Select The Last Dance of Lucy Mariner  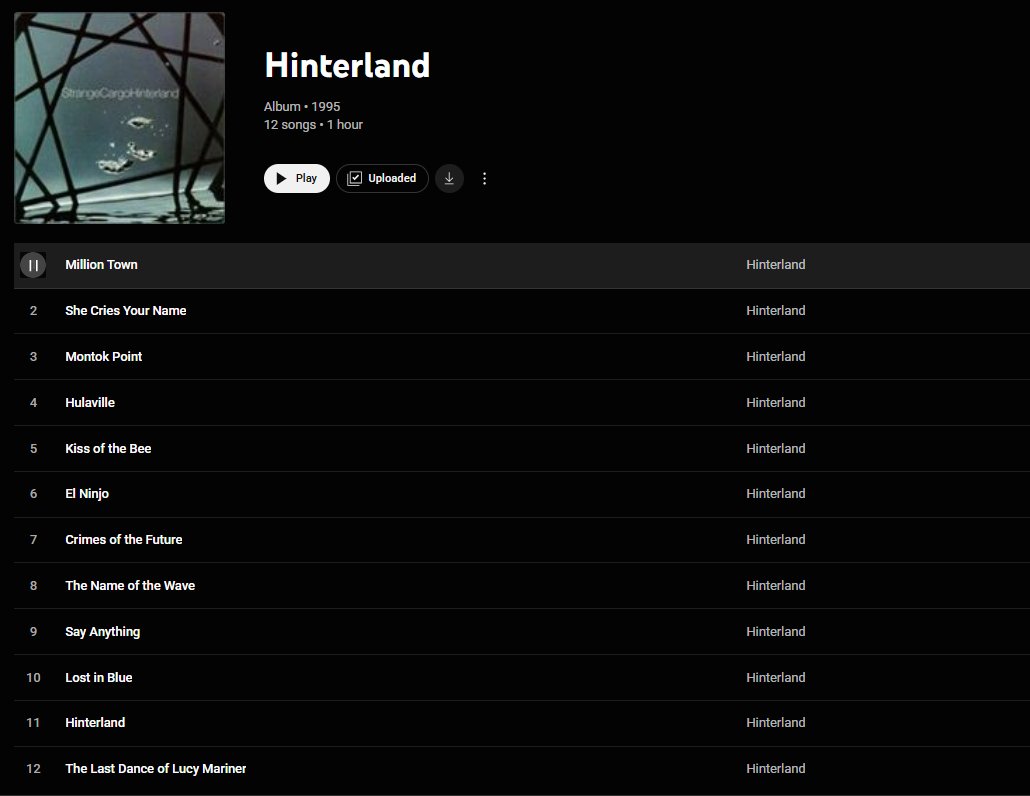[x=156, y=768]
